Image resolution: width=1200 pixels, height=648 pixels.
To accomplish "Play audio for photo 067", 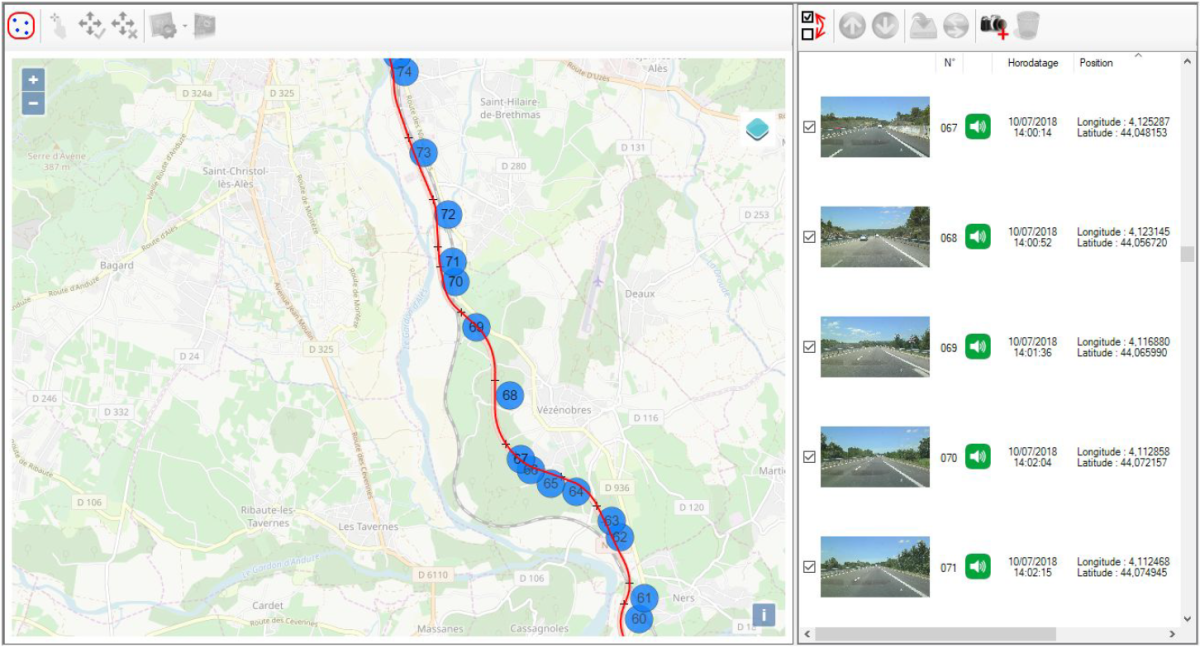I will pyautogui.click(x=977, y=127).
